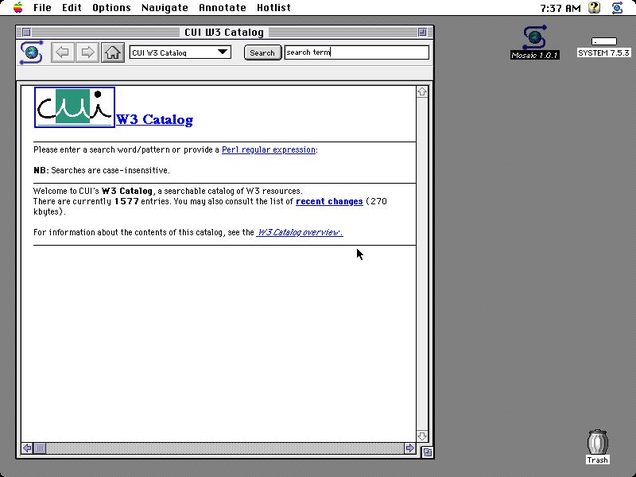
Task: Click the horizontal scrollbar left arrow
Action: (27, 448)
